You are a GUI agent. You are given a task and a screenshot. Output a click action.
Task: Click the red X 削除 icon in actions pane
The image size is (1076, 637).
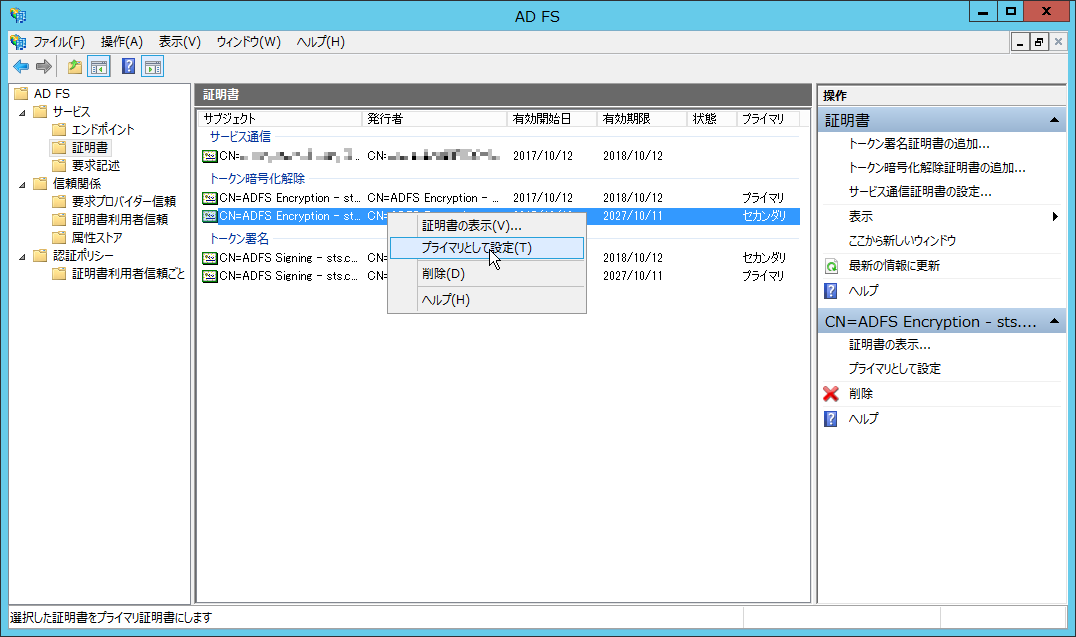coord(831,393)
